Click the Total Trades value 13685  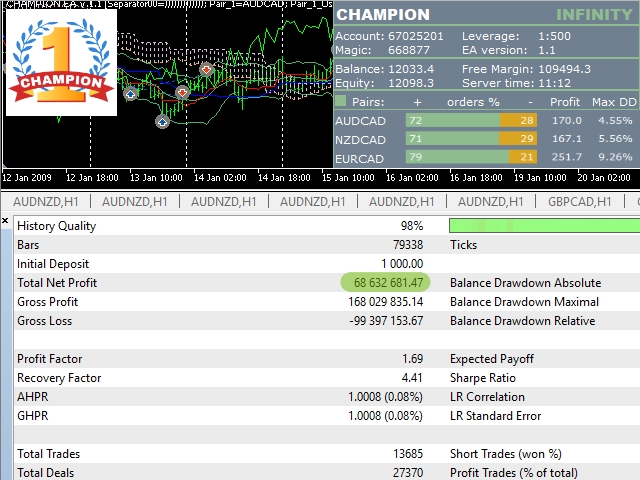(408, 454)
